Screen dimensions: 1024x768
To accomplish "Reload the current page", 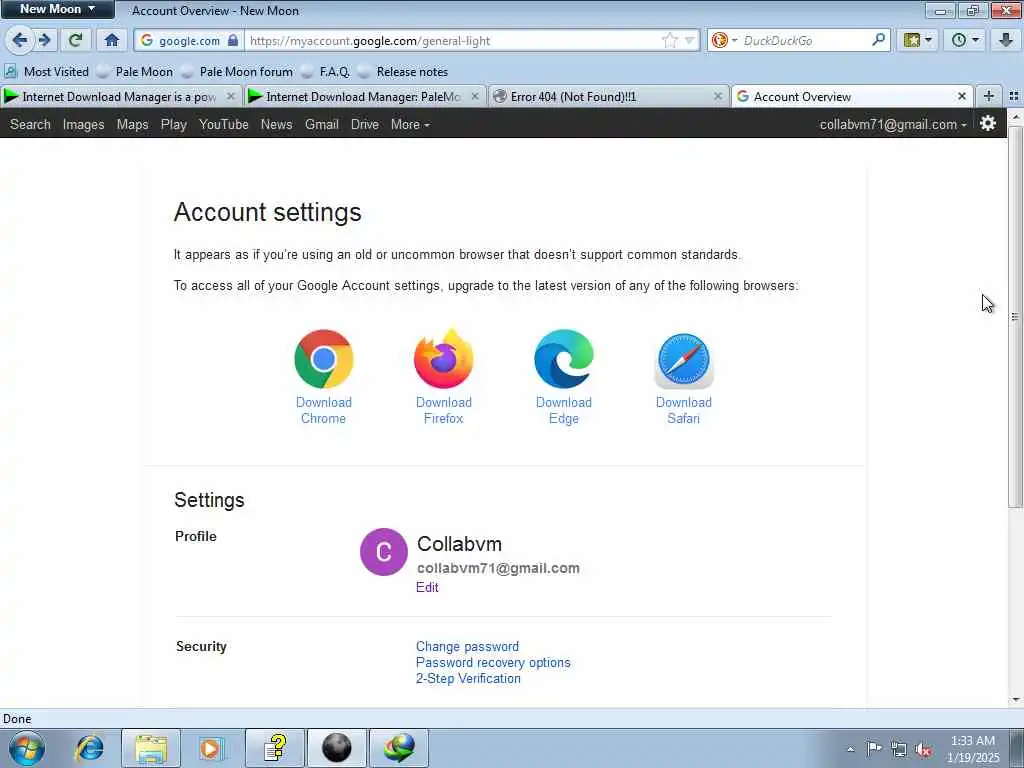I will [75, 40].
